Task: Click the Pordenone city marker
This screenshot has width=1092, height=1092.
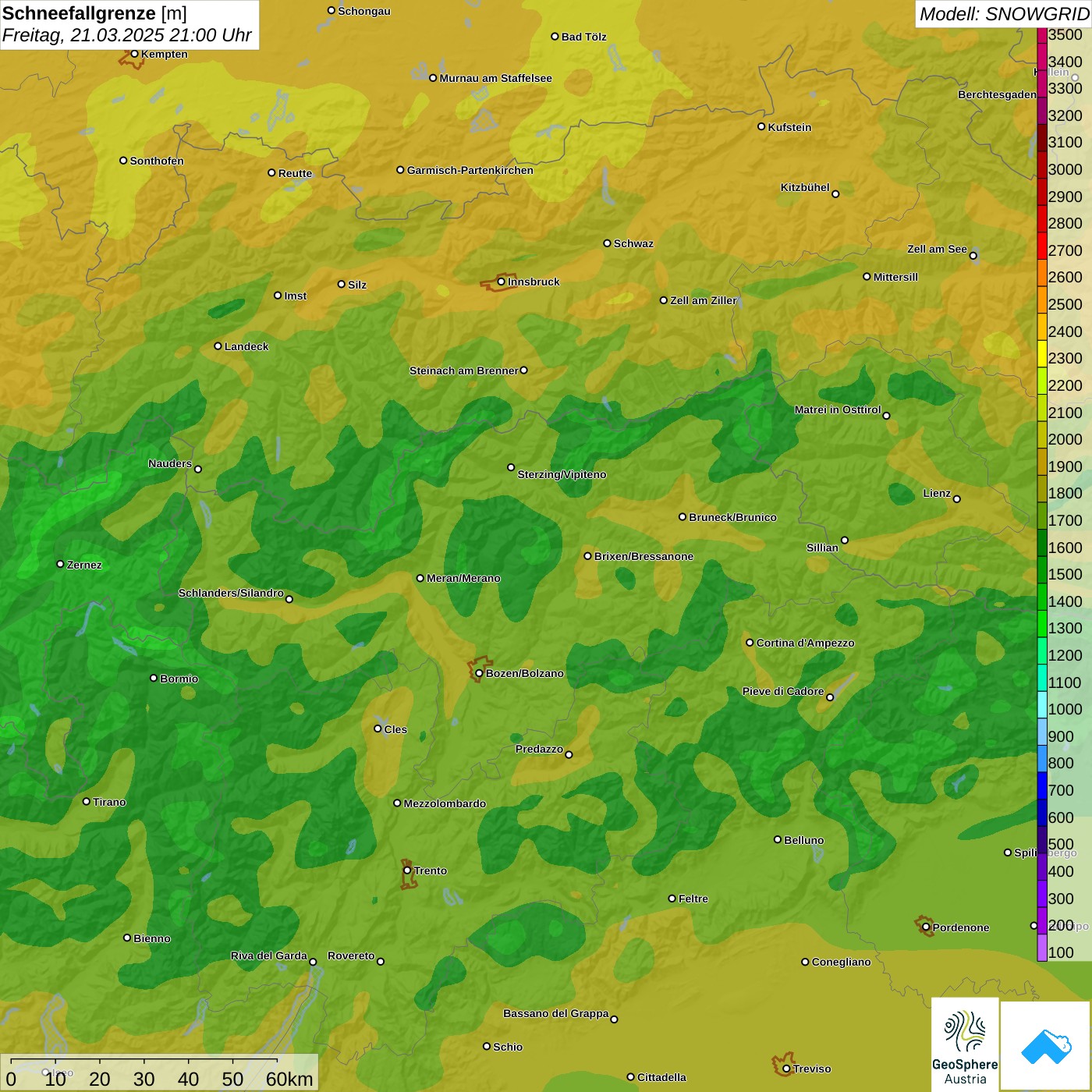Action: click(x=926, y=927)
